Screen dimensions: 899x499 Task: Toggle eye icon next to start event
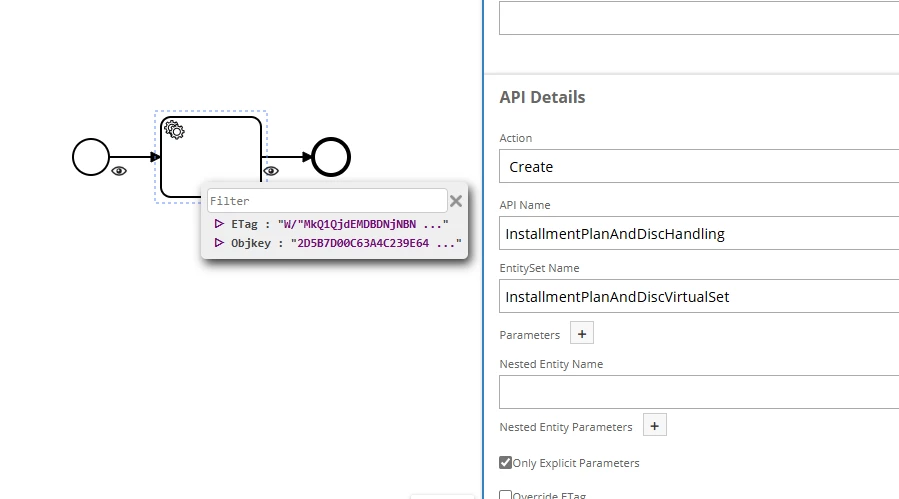tap(119, 171)
